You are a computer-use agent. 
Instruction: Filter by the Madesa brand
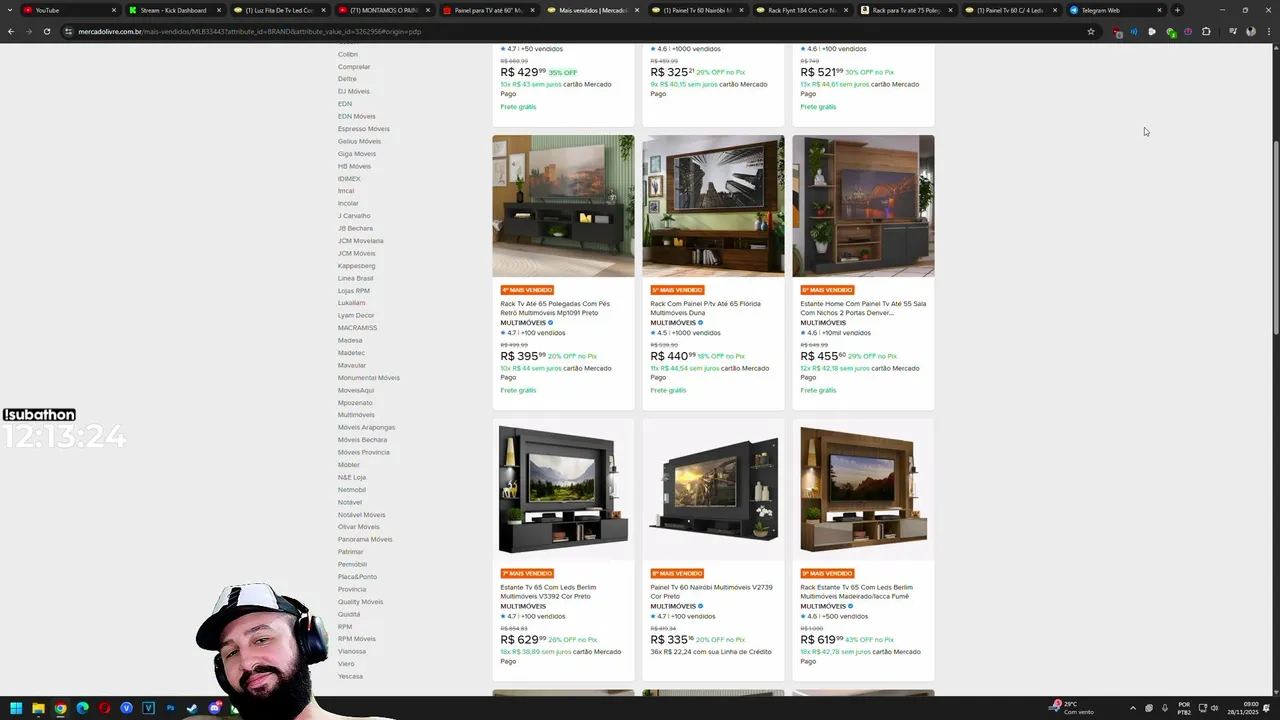point(350,340)
